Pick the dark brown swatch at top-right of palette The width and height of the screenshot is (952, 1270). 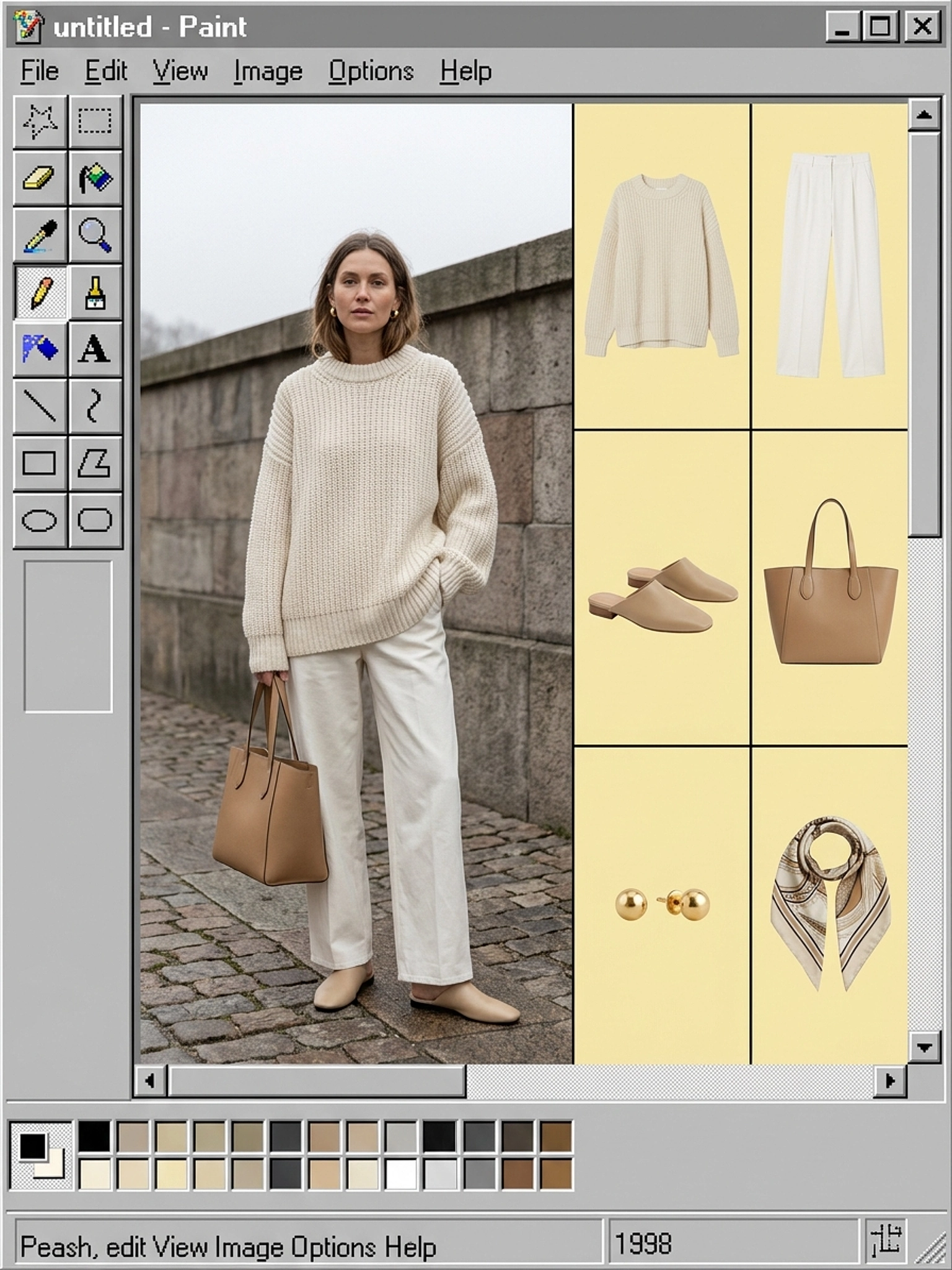555,1136
